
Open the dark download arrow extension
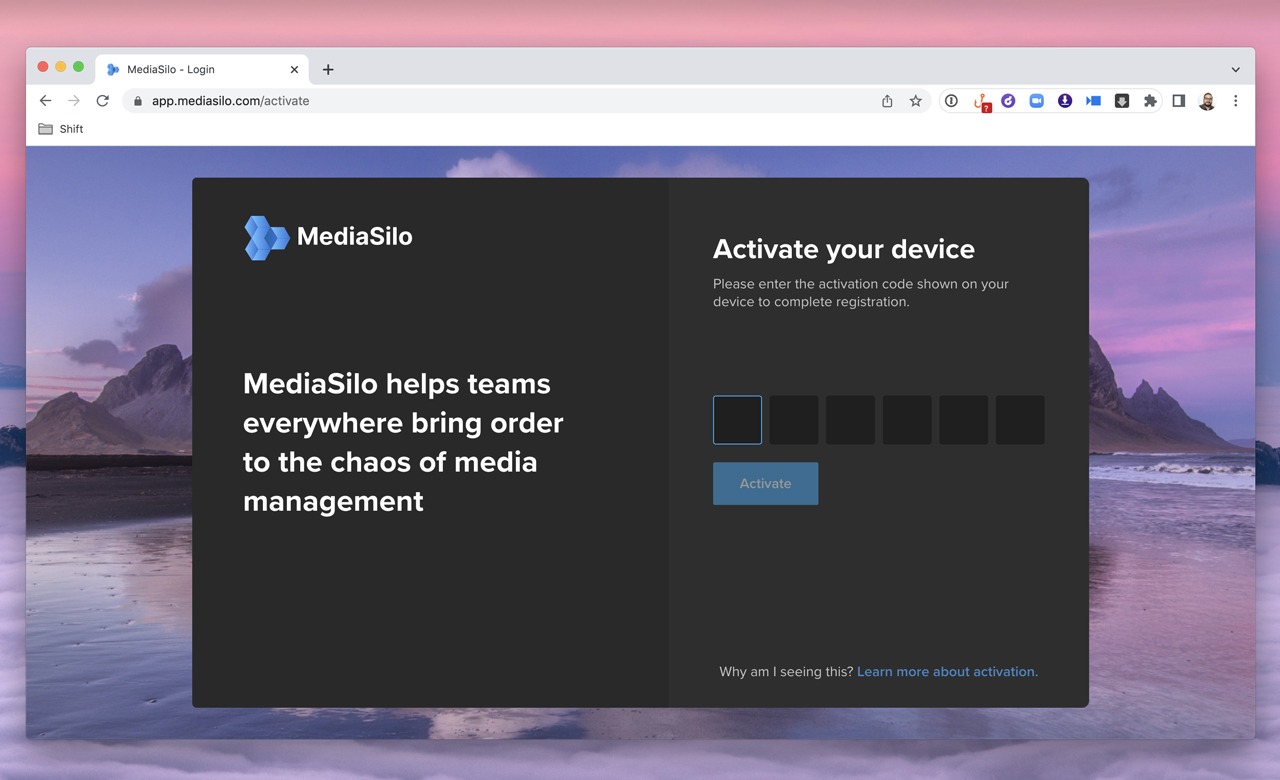[1121, 100]
